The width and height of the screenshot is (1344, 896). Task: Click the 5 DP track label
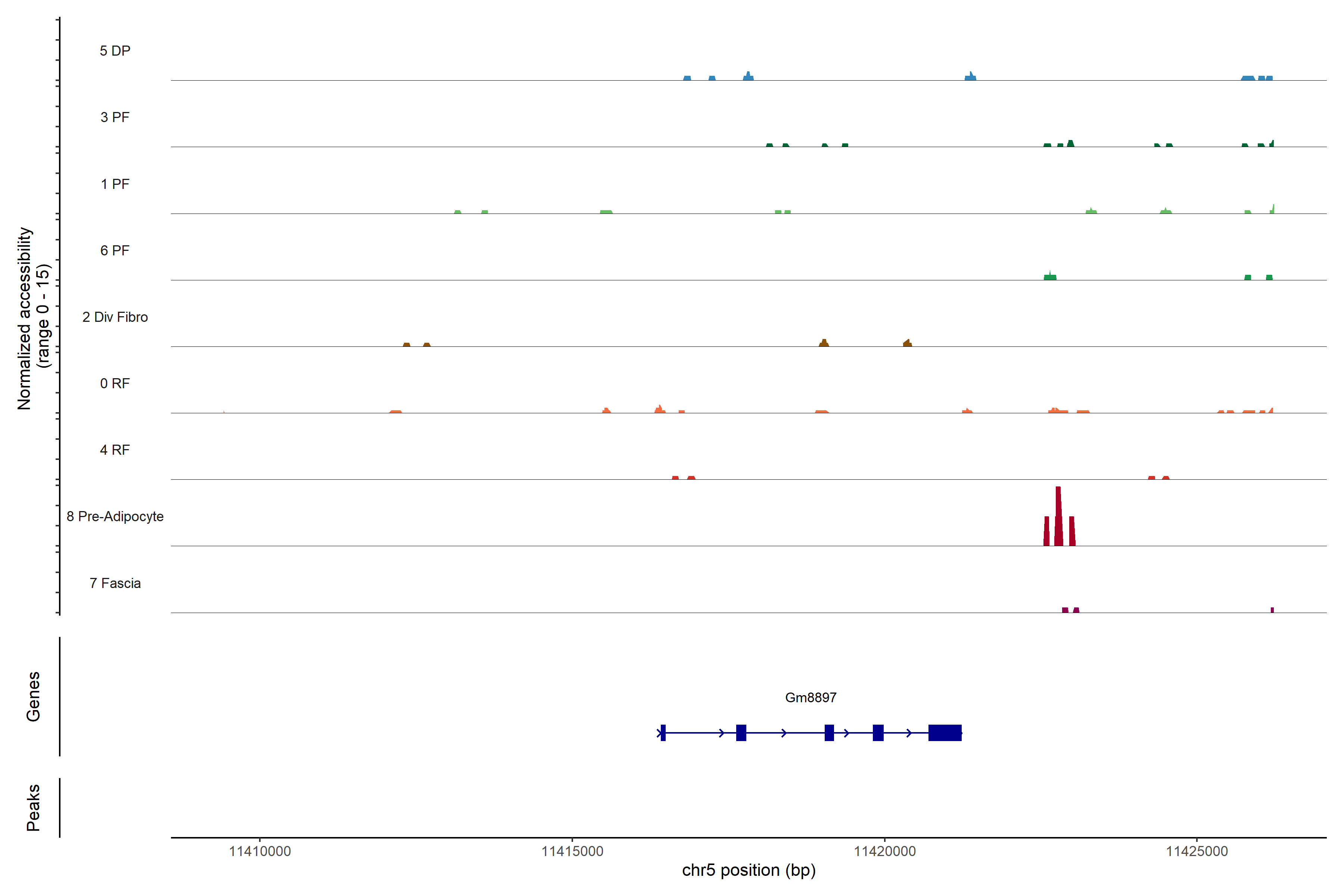[x=115, y=51]
